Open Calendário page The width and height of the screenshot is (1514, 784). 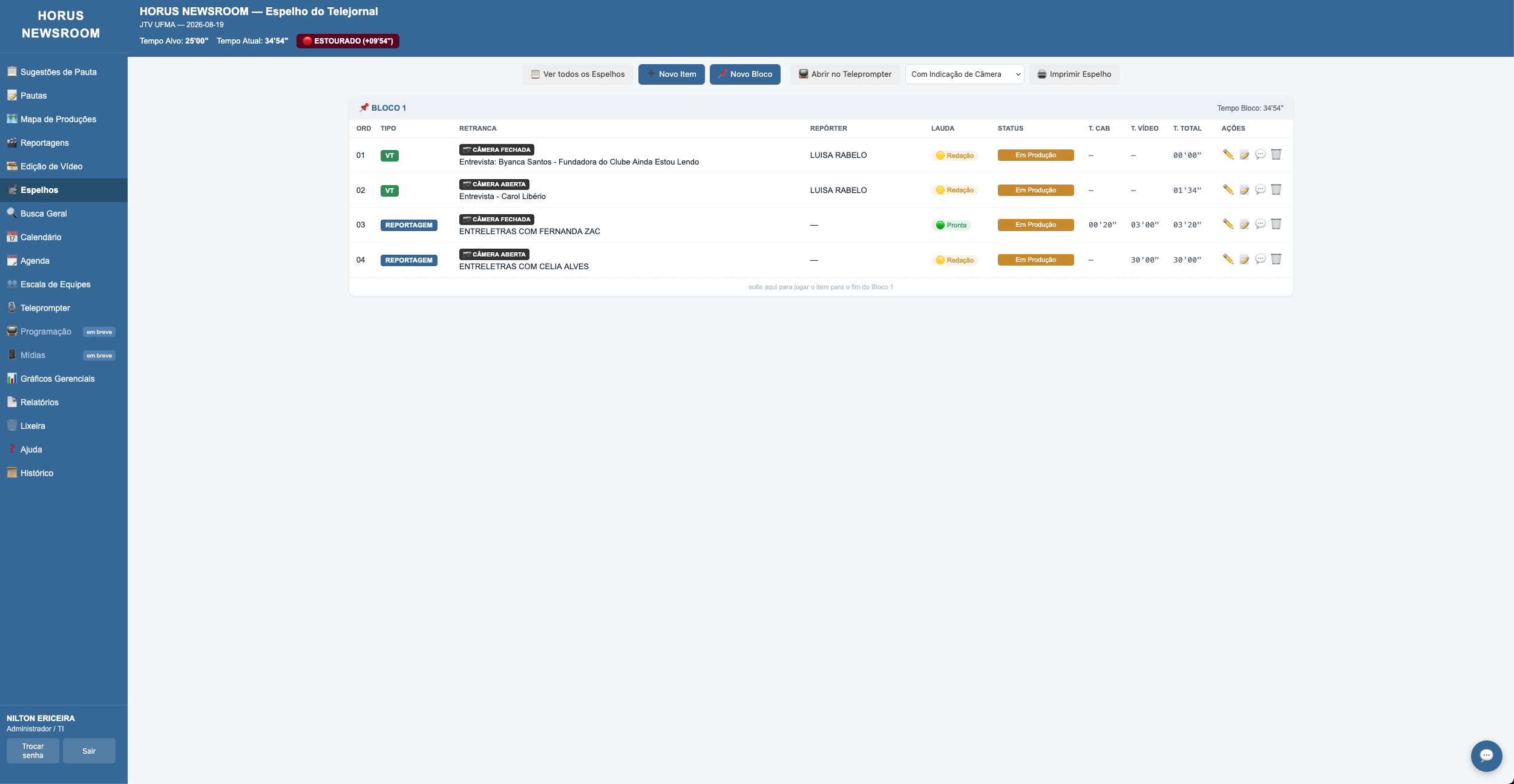[x=64, y=237]
